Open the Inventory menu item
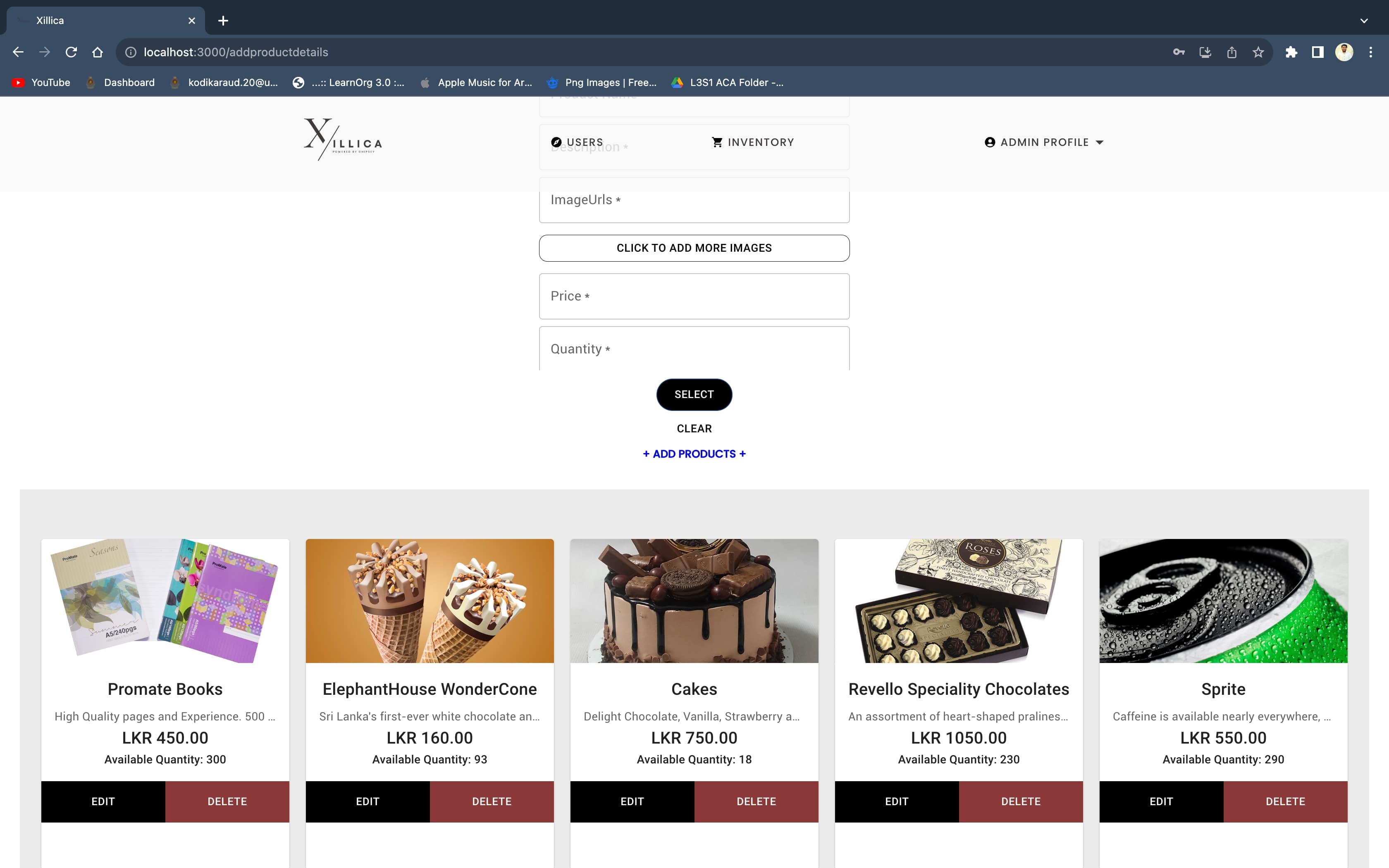1389x868 pixels. click(752, 142)
